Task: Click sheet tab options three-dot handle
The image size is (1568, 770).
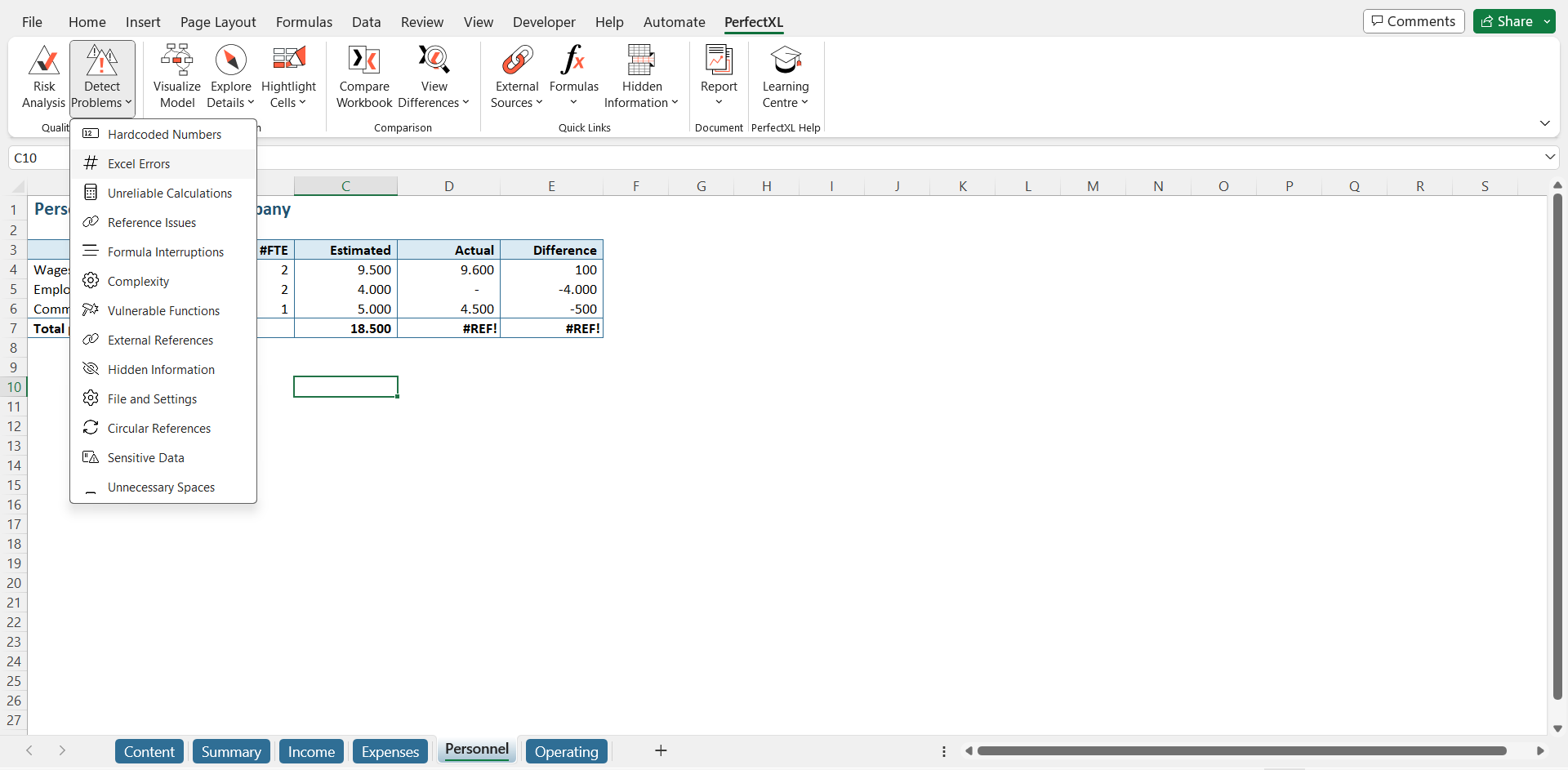Action: [x=944, y=751]
